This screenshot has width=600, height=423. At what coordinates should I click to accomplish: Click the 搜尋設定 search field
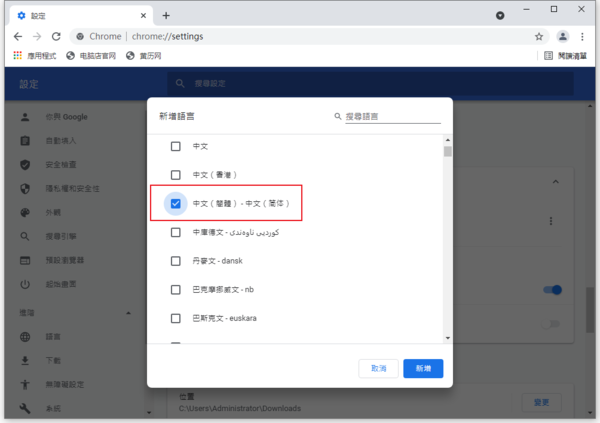click(x=370, y=83)
